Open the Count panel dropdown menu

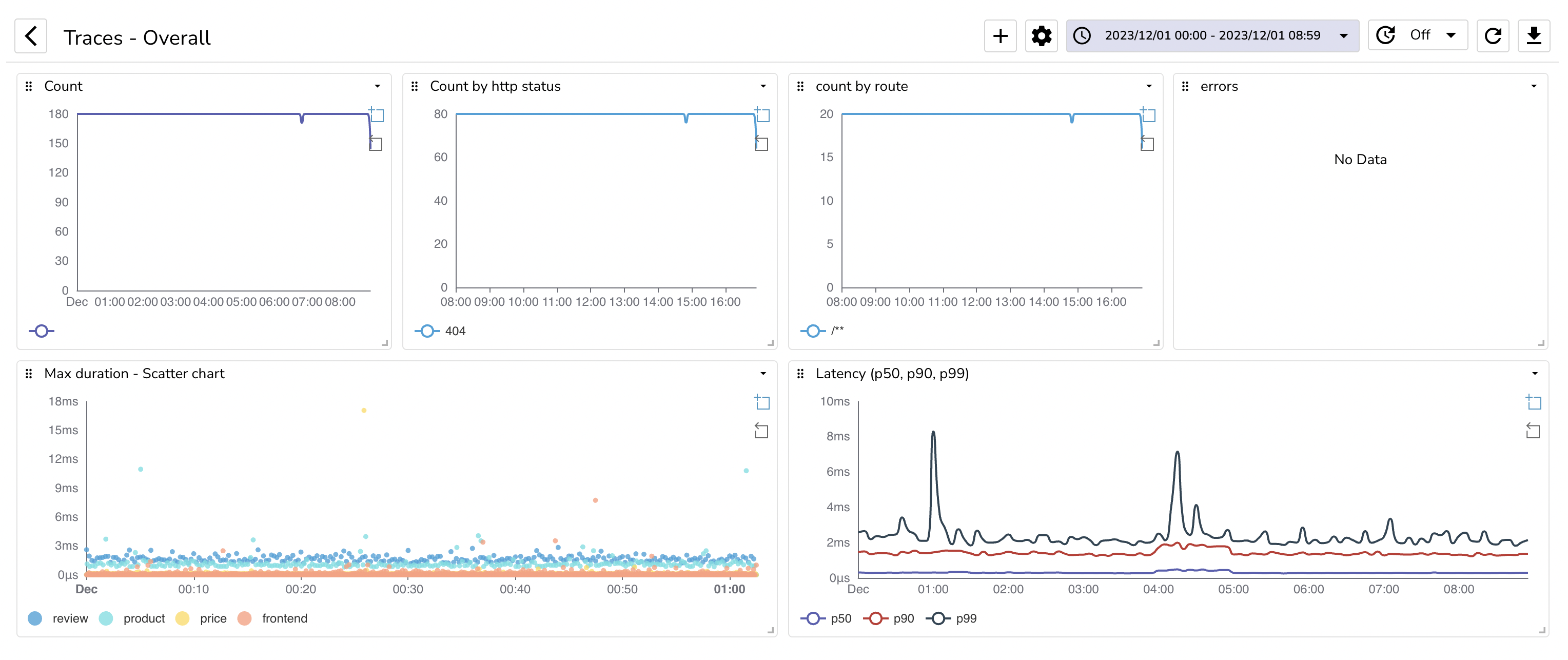pyautogui.click(x=378, y=86)
